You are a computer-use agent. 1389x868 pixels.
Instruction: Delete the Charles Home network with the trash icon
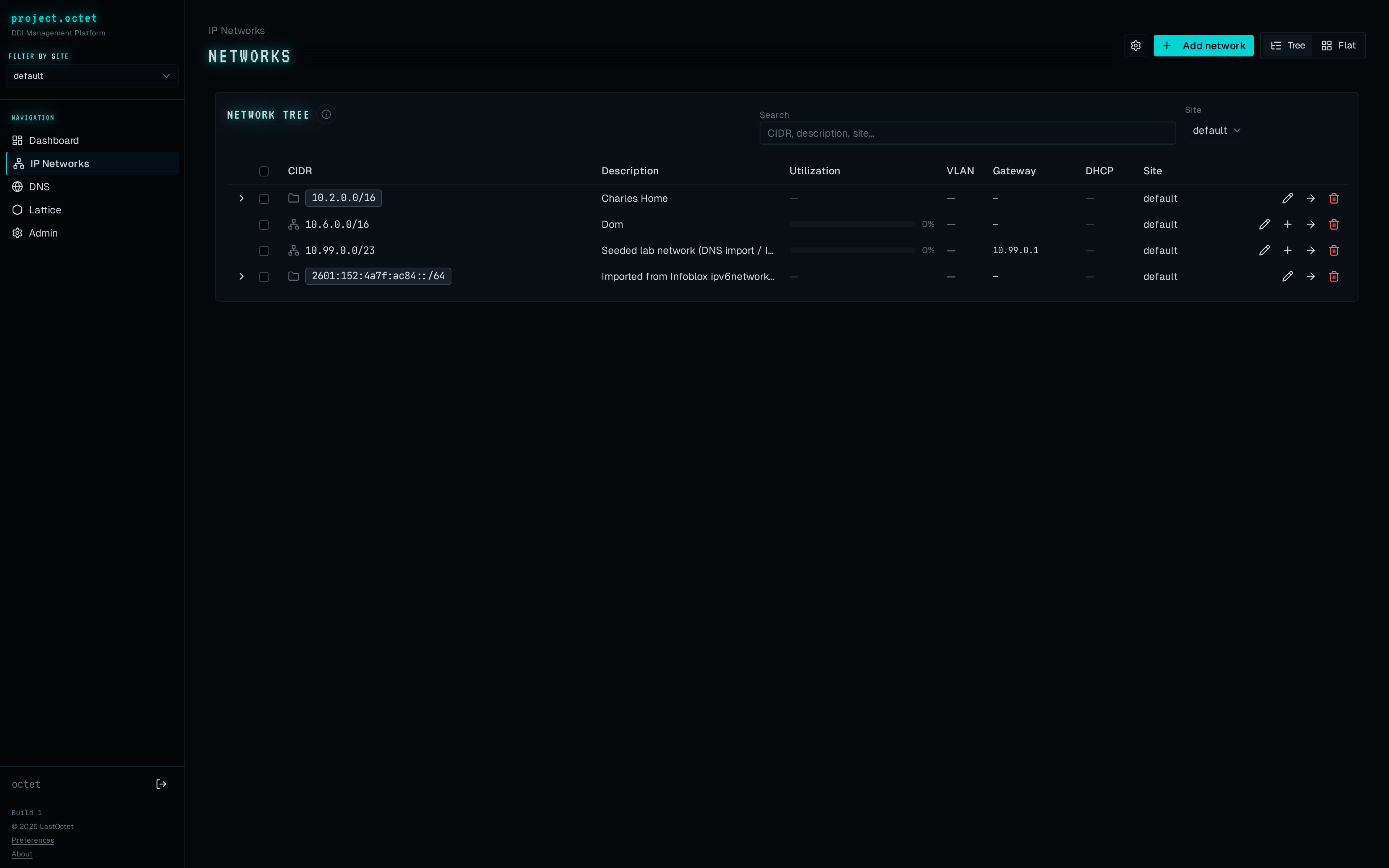coord(1333,198)
